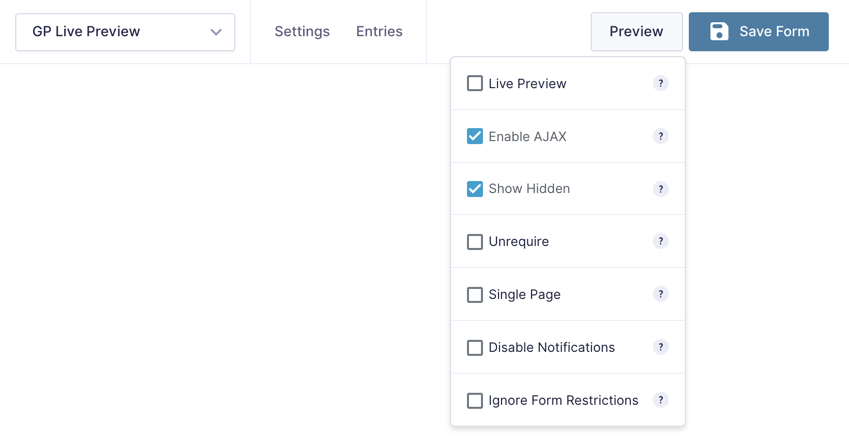Enable the Live Preview checkbox
Screen dimensions: 849x448
(475, 83)
